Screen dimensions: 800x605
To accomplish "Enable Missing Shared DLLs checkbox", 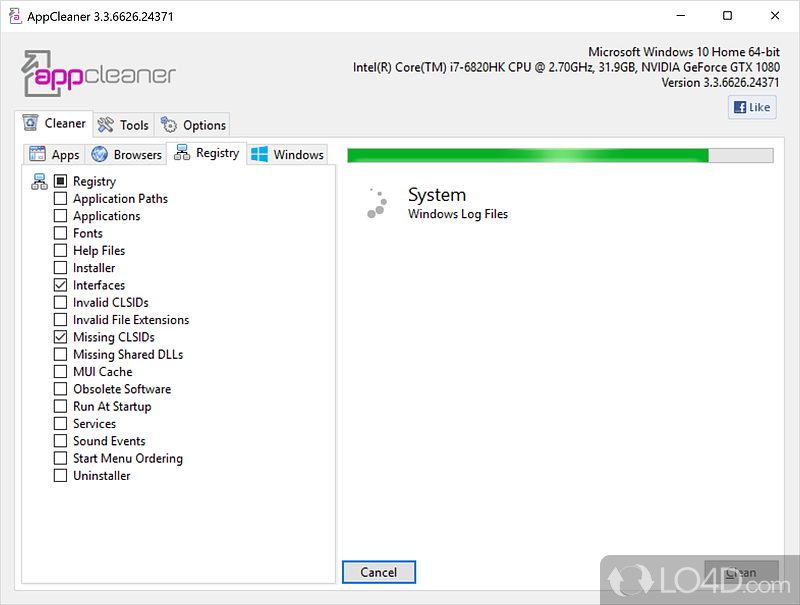I will (60, 354).
